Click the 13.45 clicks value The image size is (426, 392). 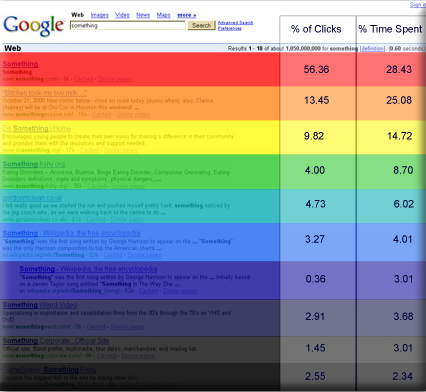pyautogui.click(x=316, y=100)
